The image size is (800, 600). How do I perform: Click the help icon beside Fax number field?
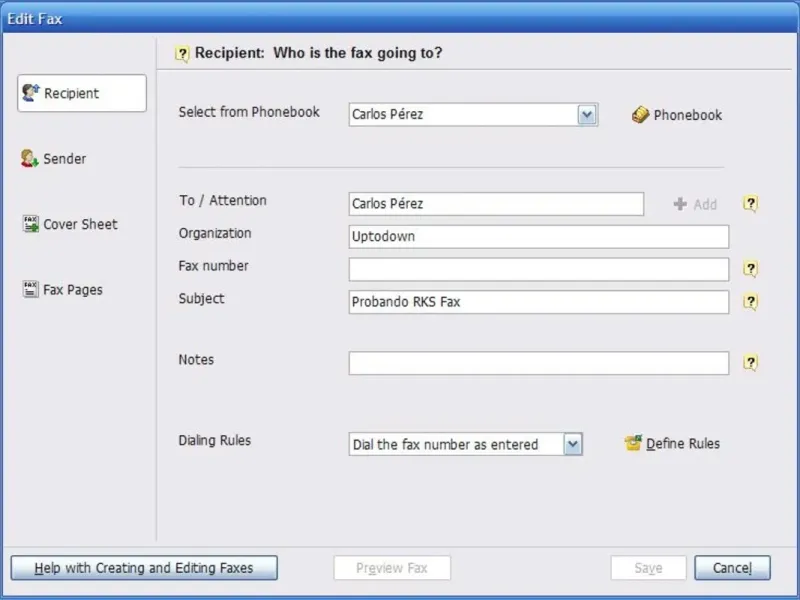750,269
